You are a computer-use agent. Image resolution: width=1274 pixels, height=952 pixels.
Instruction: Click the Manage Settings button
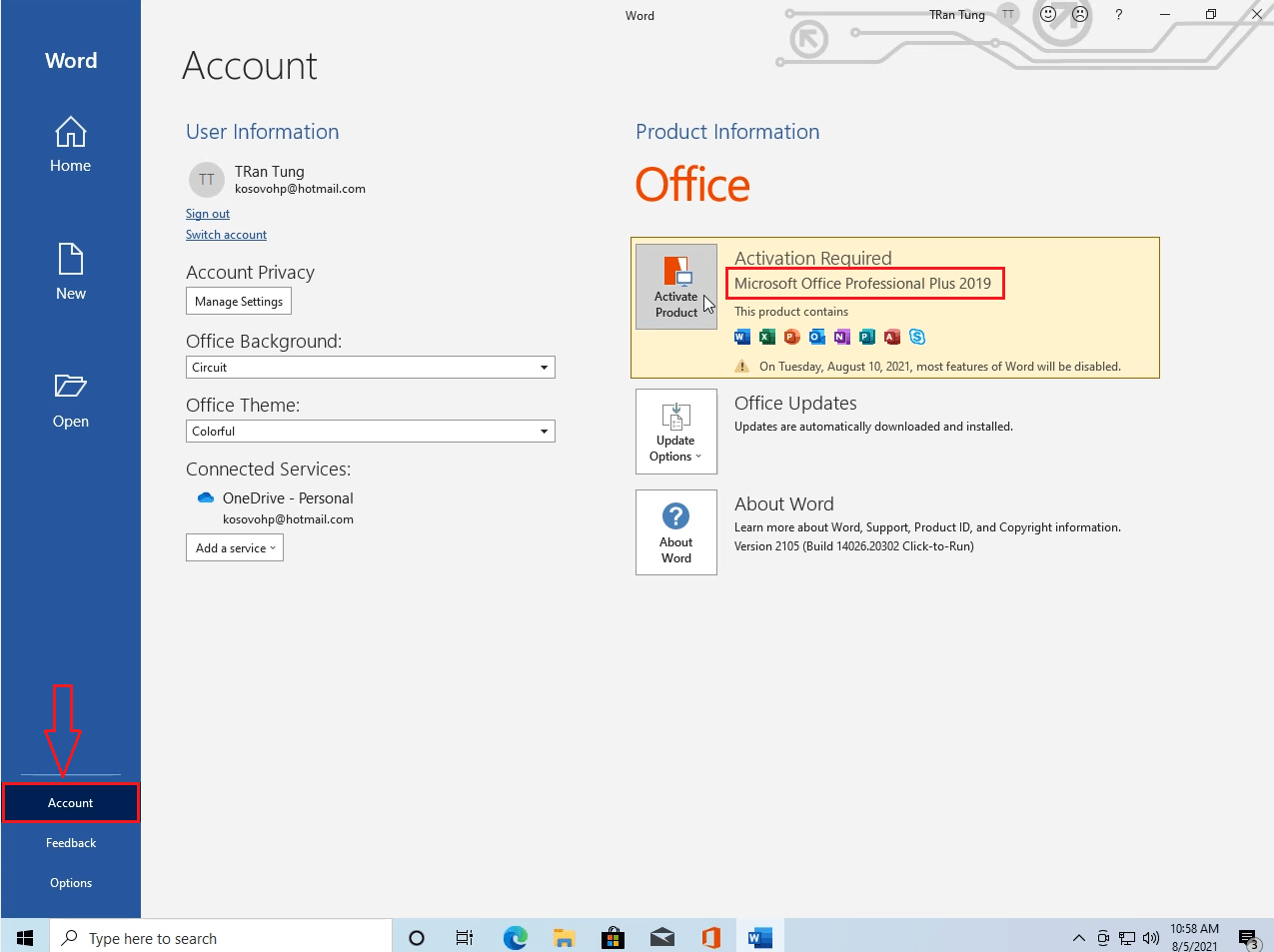pos(239,302)
